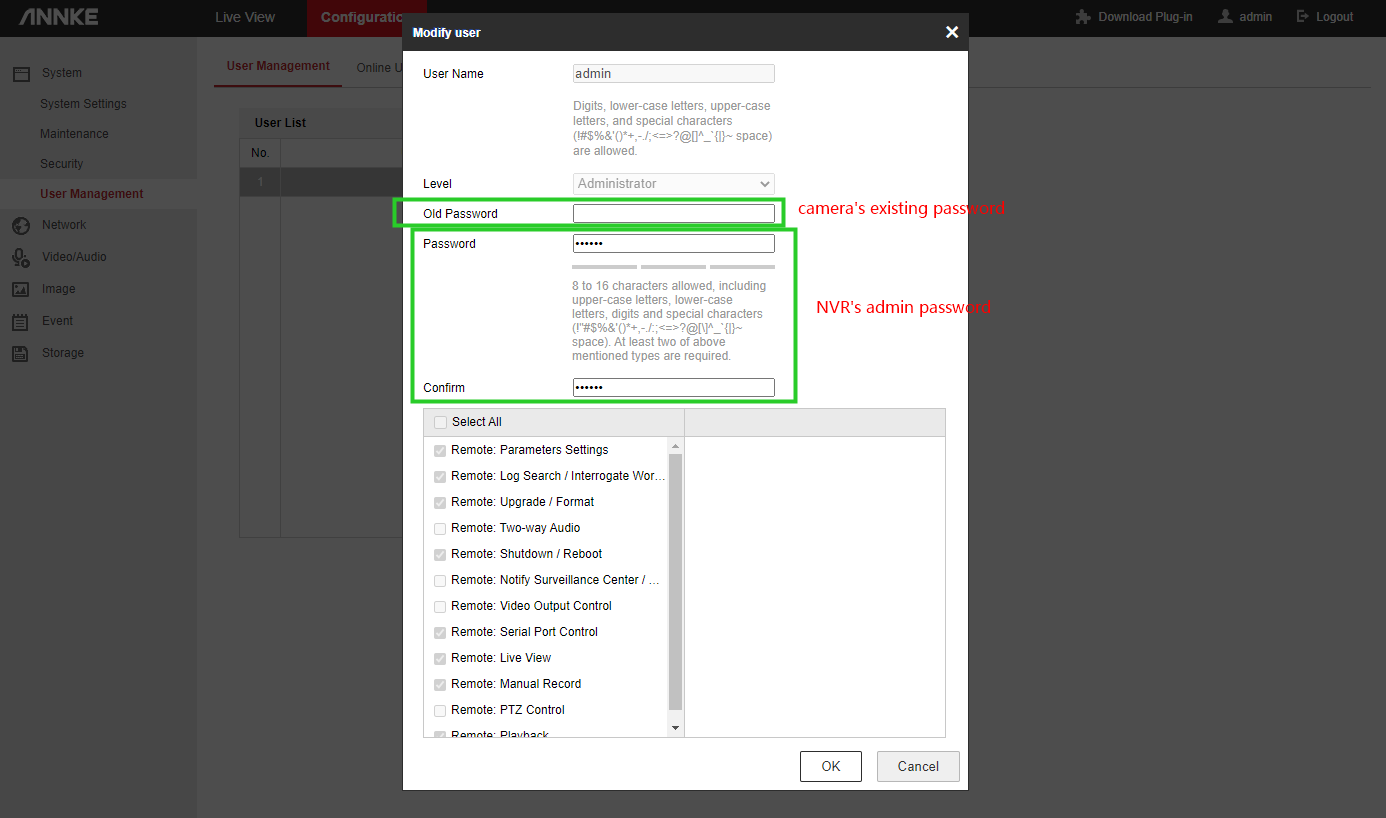Click into the Old Password field
The image size is (1386, 818).
pyautogui.click(x=673, y=213)
